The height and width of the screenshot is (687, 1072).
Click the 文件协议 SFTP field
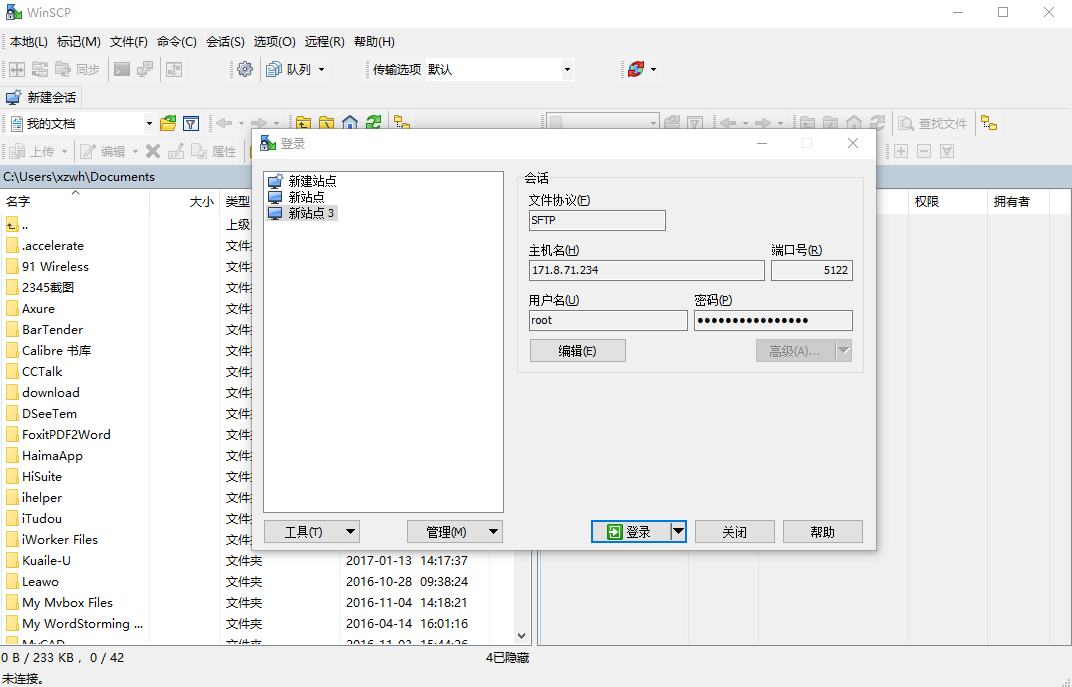click(597, 220)
